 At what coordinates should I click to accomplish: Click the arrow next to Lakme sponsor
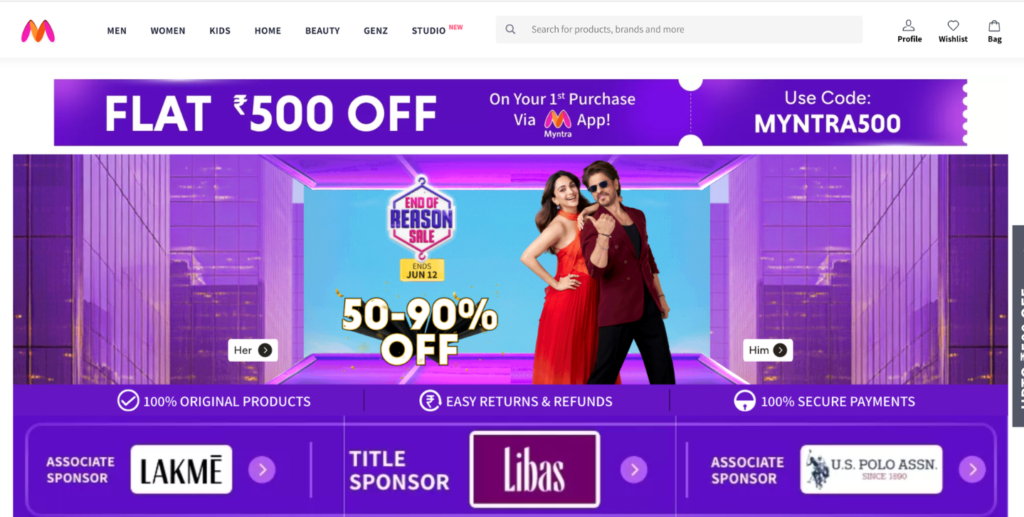[262, 469]
